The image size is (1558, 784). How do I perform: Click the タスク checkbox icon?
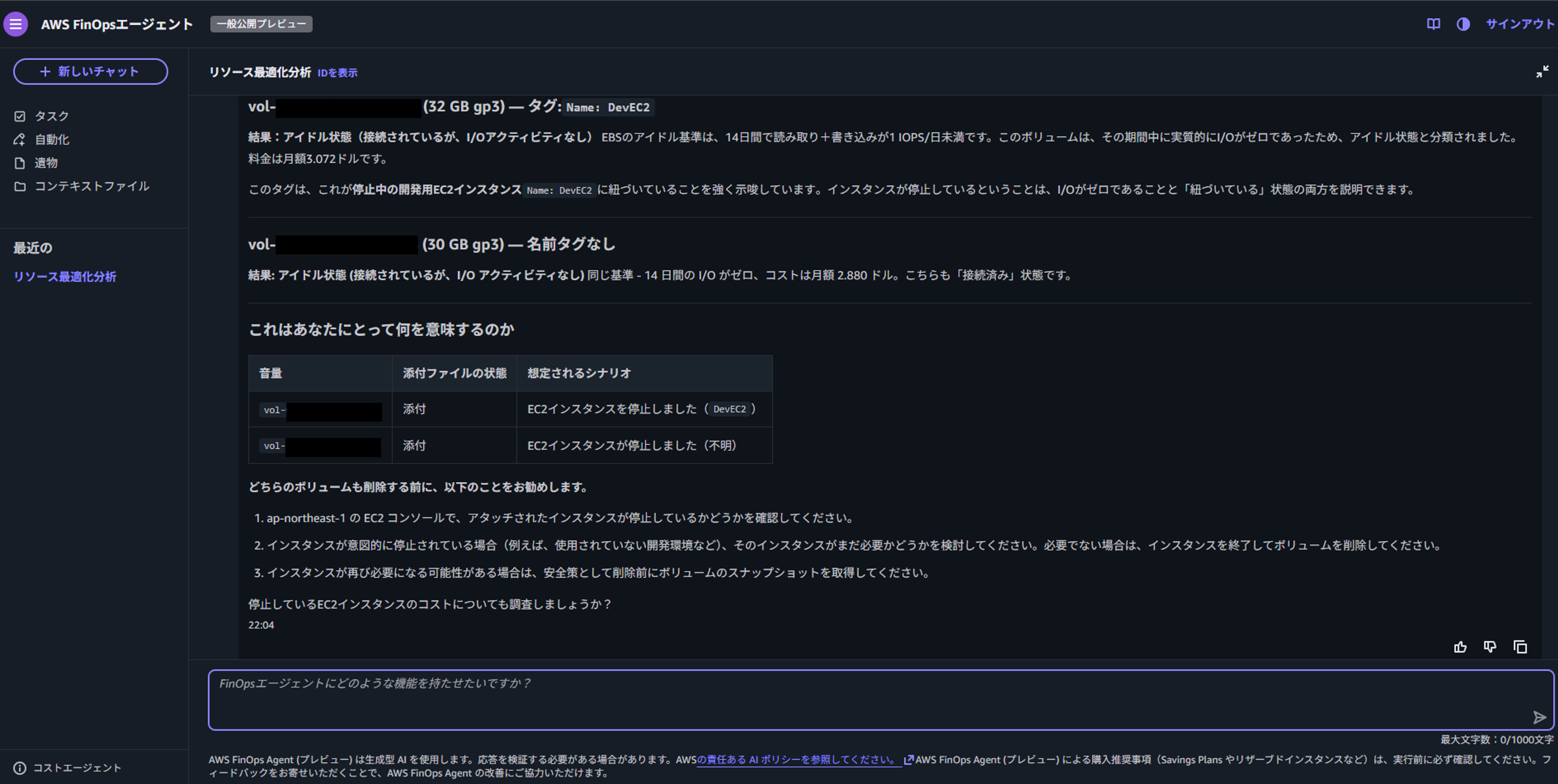[20, 116]
